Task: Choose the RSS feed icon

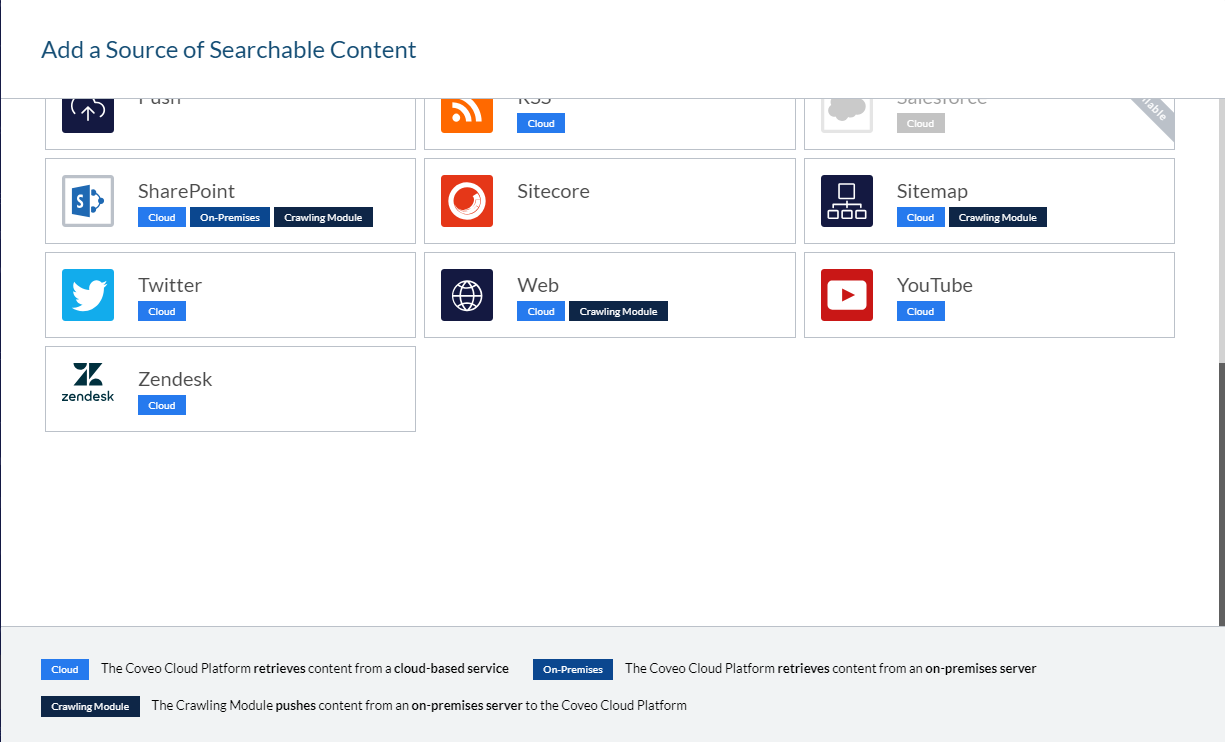Action: pyautogui.click(x=467, y=115)
